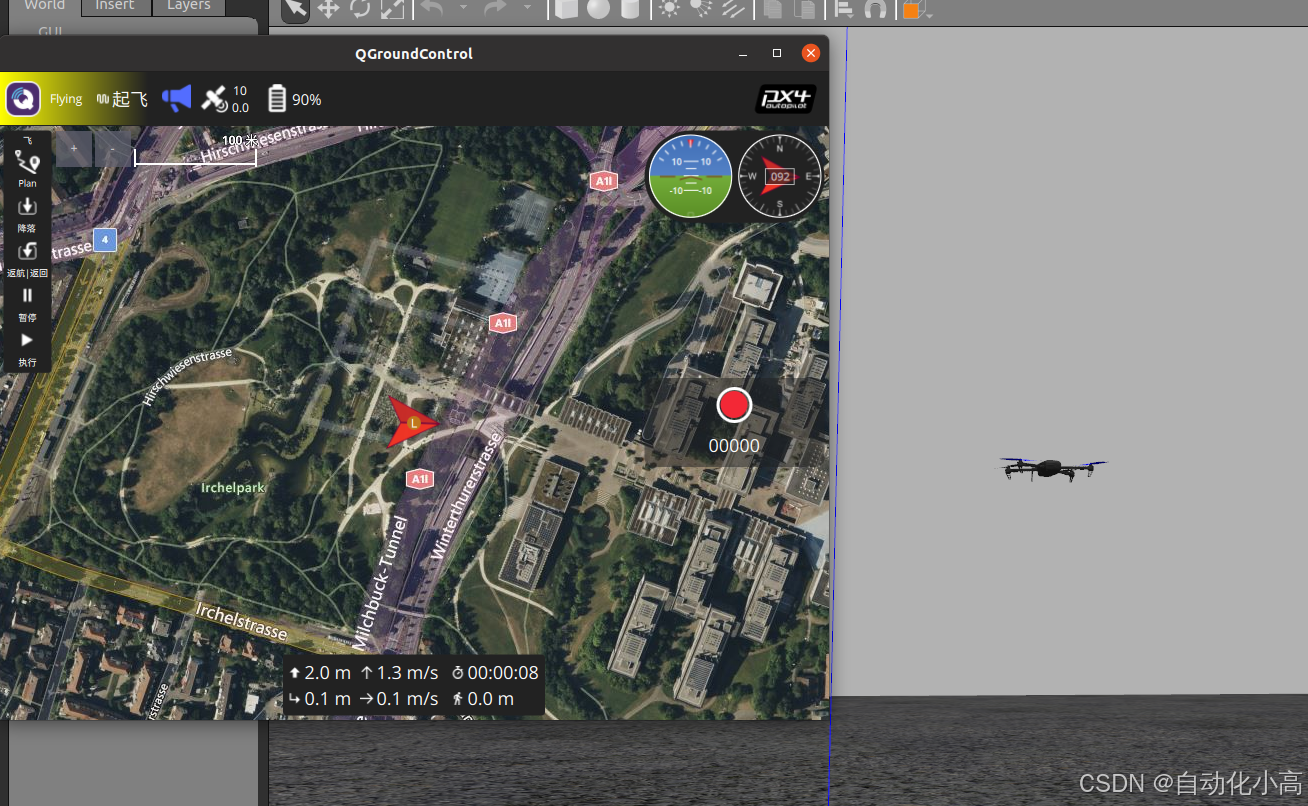Image resolution: width=1308 pixels, height=806 pixels.
Task: Open Gazebo redo history dropdown arrow
Action: point(527,8)
